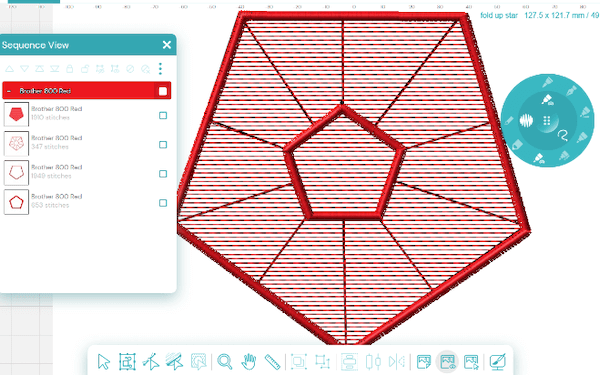600x375 pixels.
Task: Pick the lower-right outer marker tool
Action: click(x=582, y=137)
